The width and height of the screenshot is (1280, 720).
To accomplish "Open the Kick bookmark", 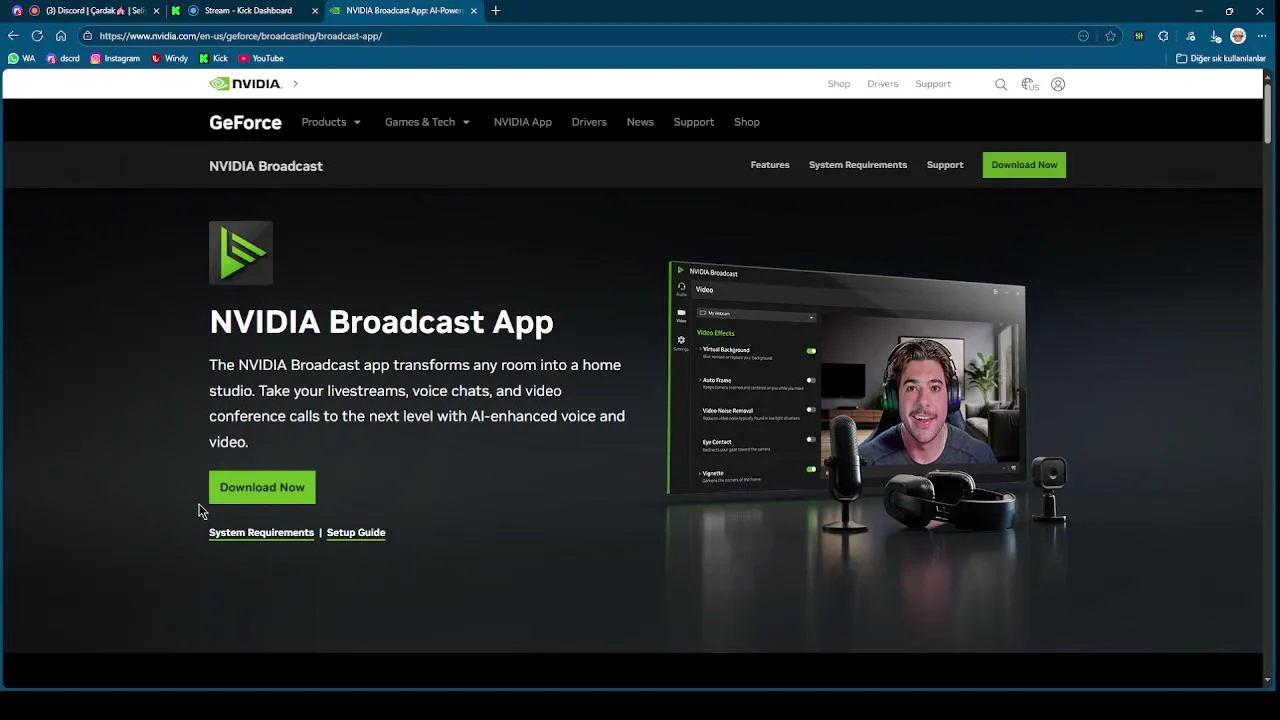I will click(214, 58).
